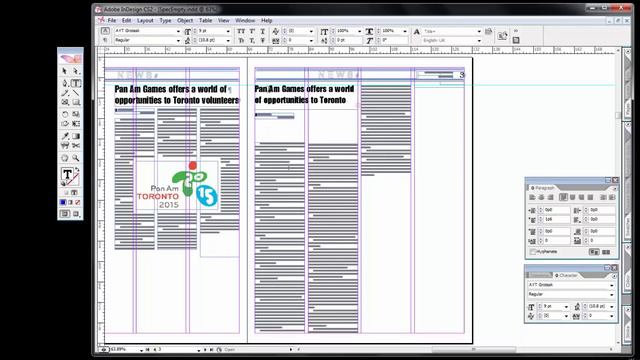Image resolution: width=640 pixels, height=360 pixels.
Task: Open the Help menu
Action: [x=267, y=20]
